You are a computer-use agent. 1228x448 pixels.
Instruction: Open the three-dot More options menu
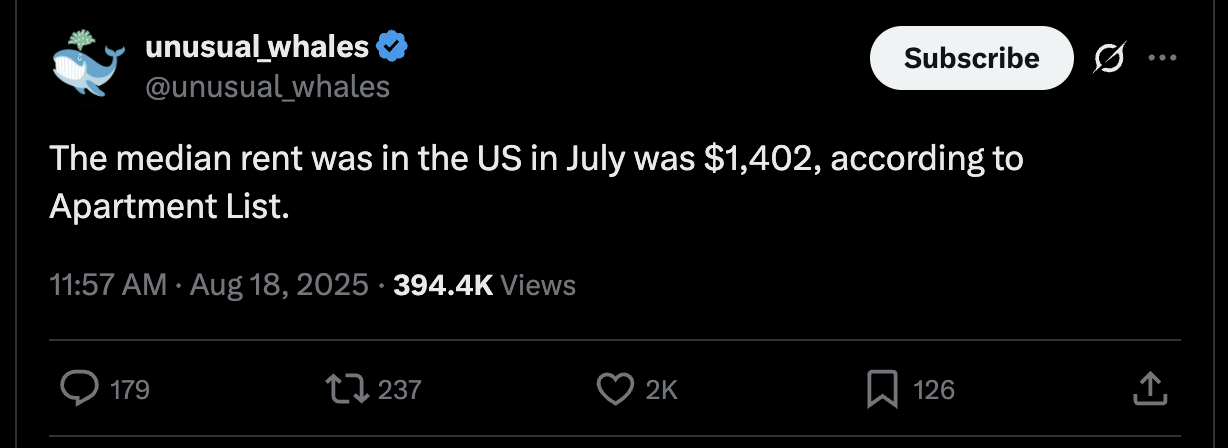click(1161, 59)
